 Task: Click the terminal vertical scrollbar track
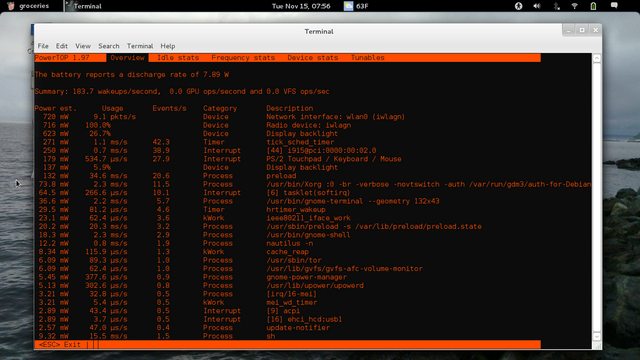click(597, 198)
